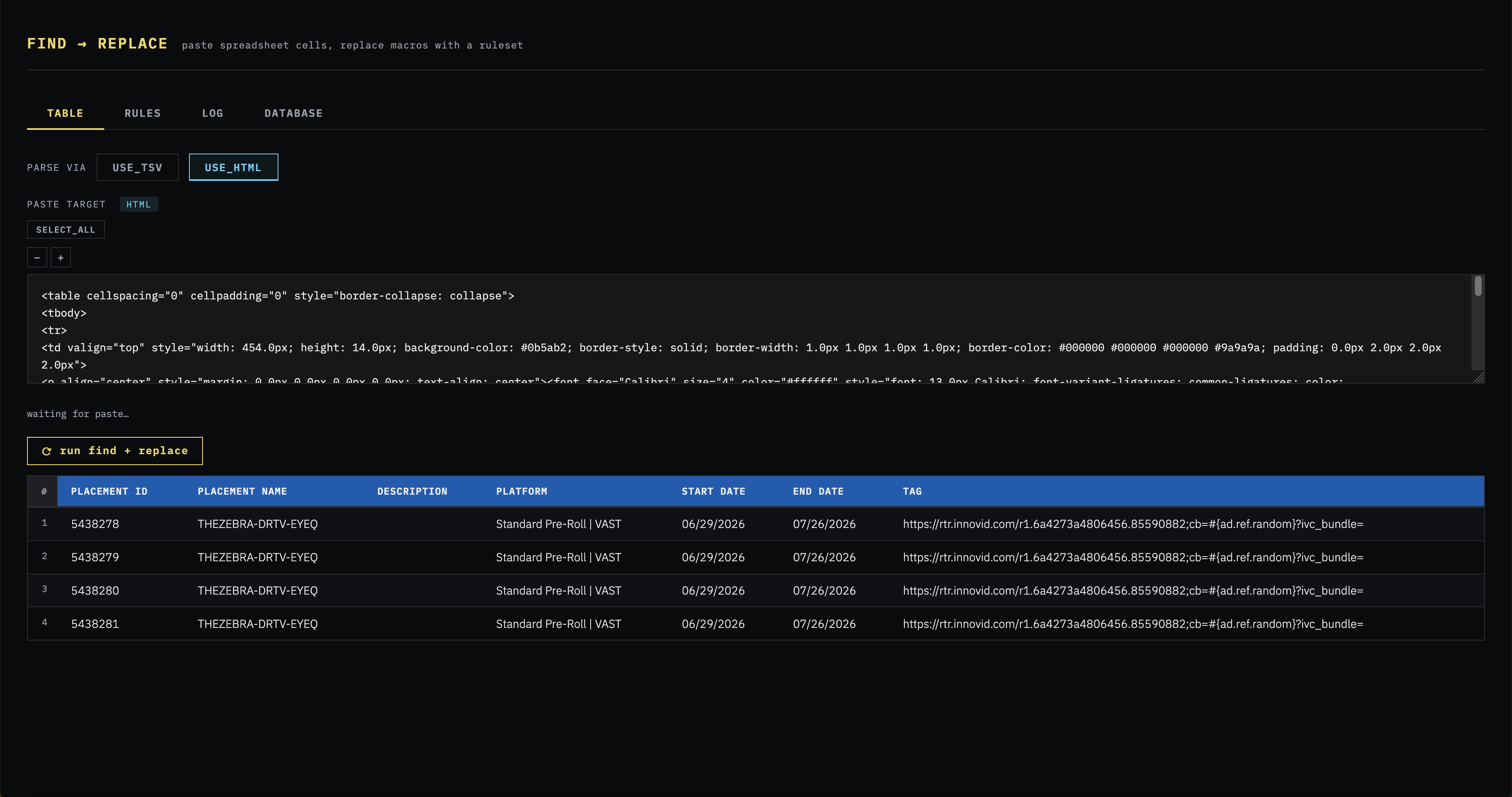The height and width of the screenshot is (797, 1512).
Task: Click placement name in row 5438279
Action: 258,557
